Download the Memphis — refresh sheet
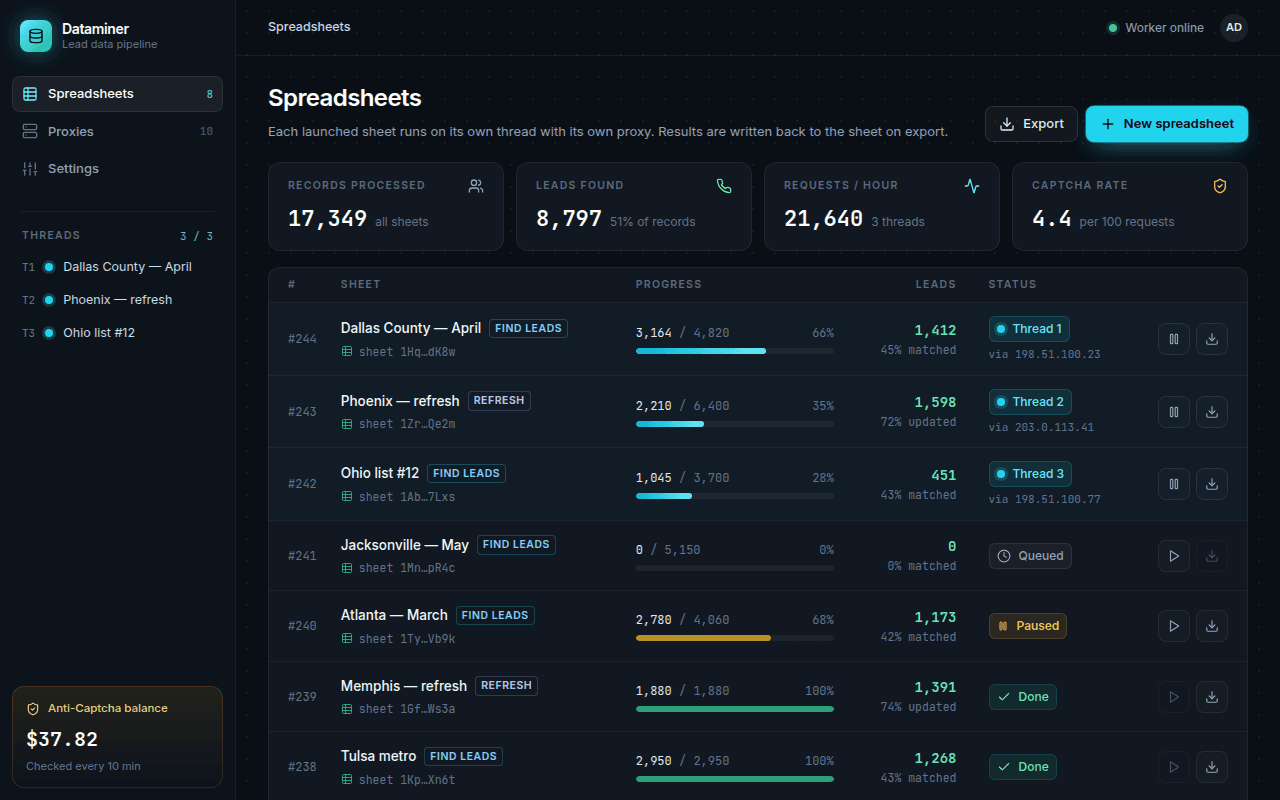Image resolution: width=1280 pixels, height=800 pixels. pos(1212,697)
